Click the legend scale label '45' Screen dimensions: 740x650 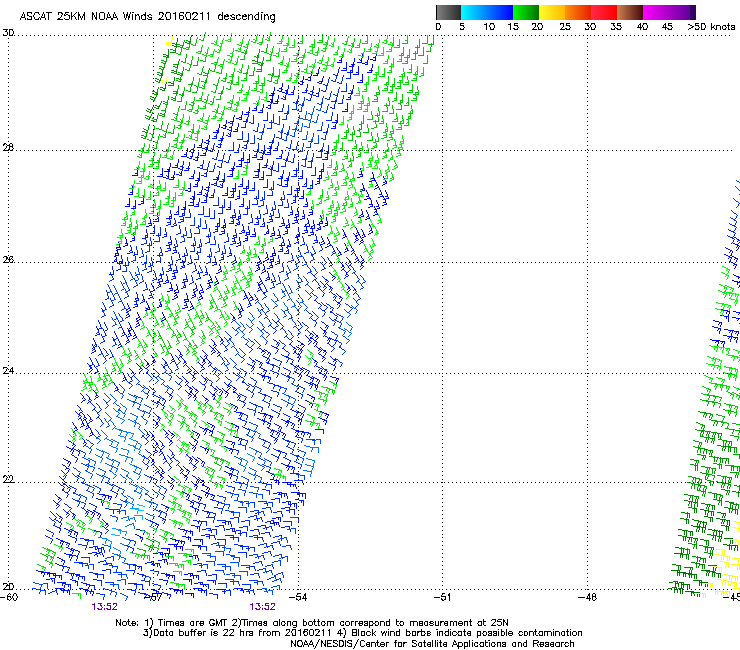pyautogui.click(x=667, y=27)
